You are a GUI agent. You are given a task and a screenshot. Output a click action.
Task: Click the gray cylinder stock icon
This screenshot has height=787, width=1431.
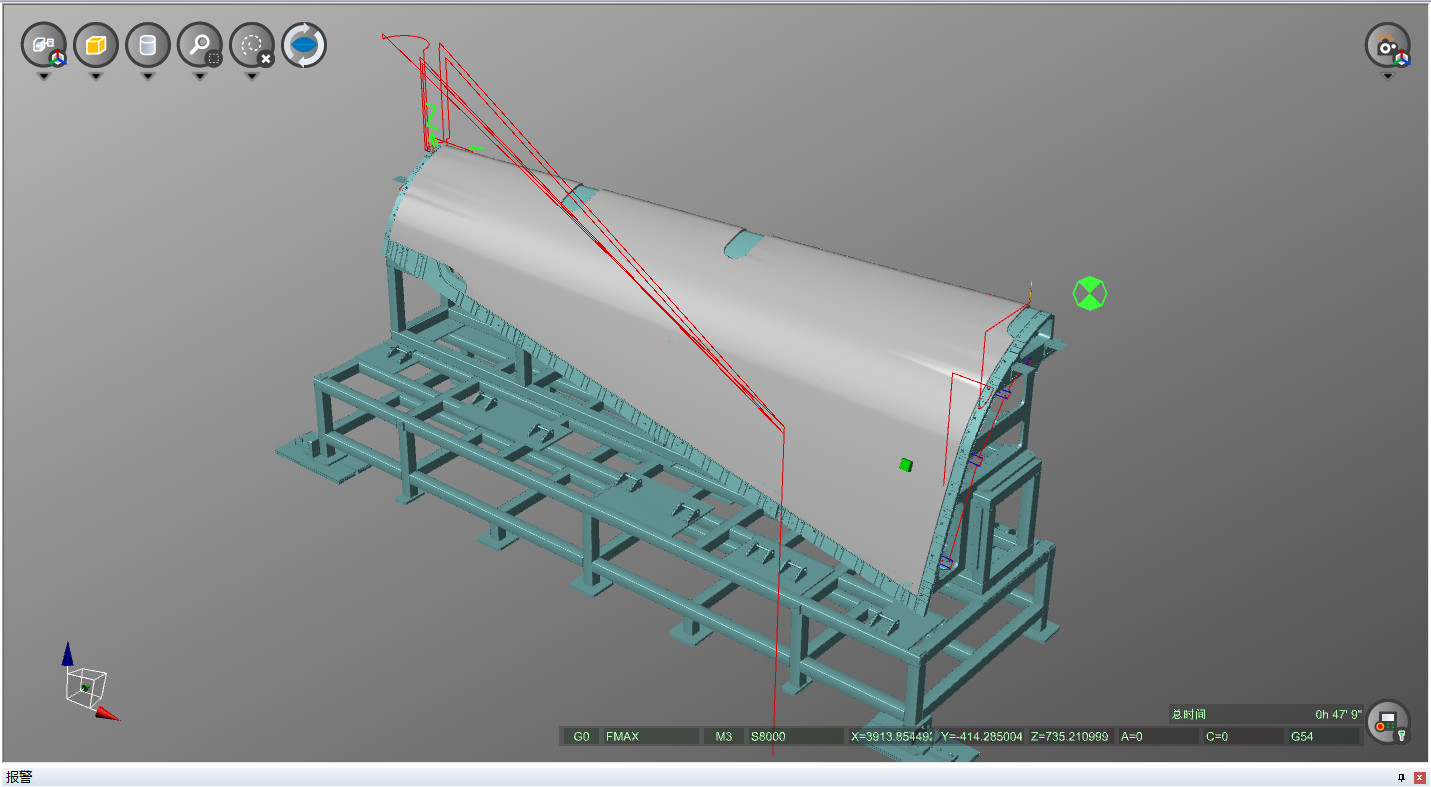pos(148,45)
